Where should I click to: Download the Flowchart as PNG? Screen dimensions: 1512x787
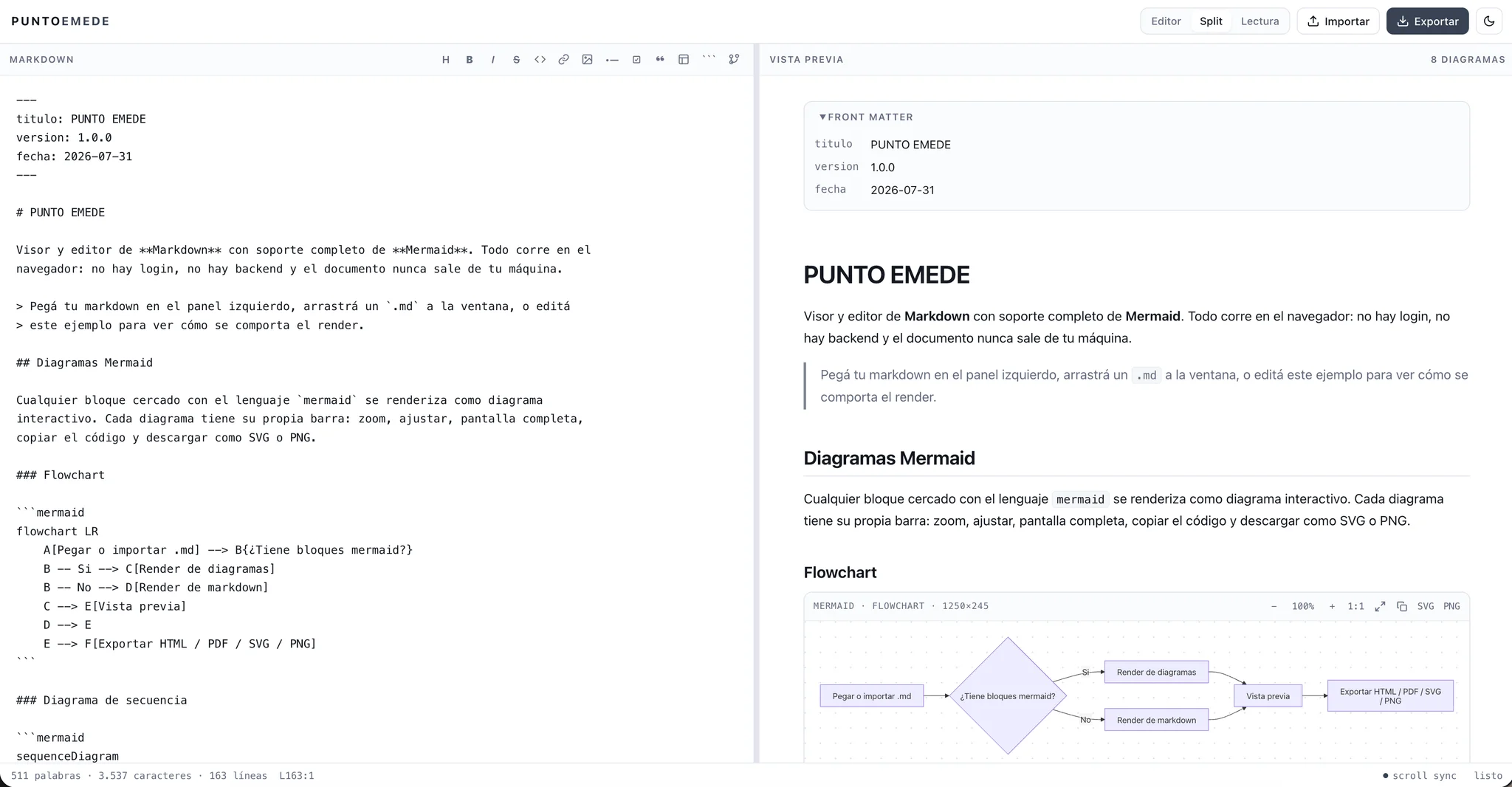click(1451, 606)
